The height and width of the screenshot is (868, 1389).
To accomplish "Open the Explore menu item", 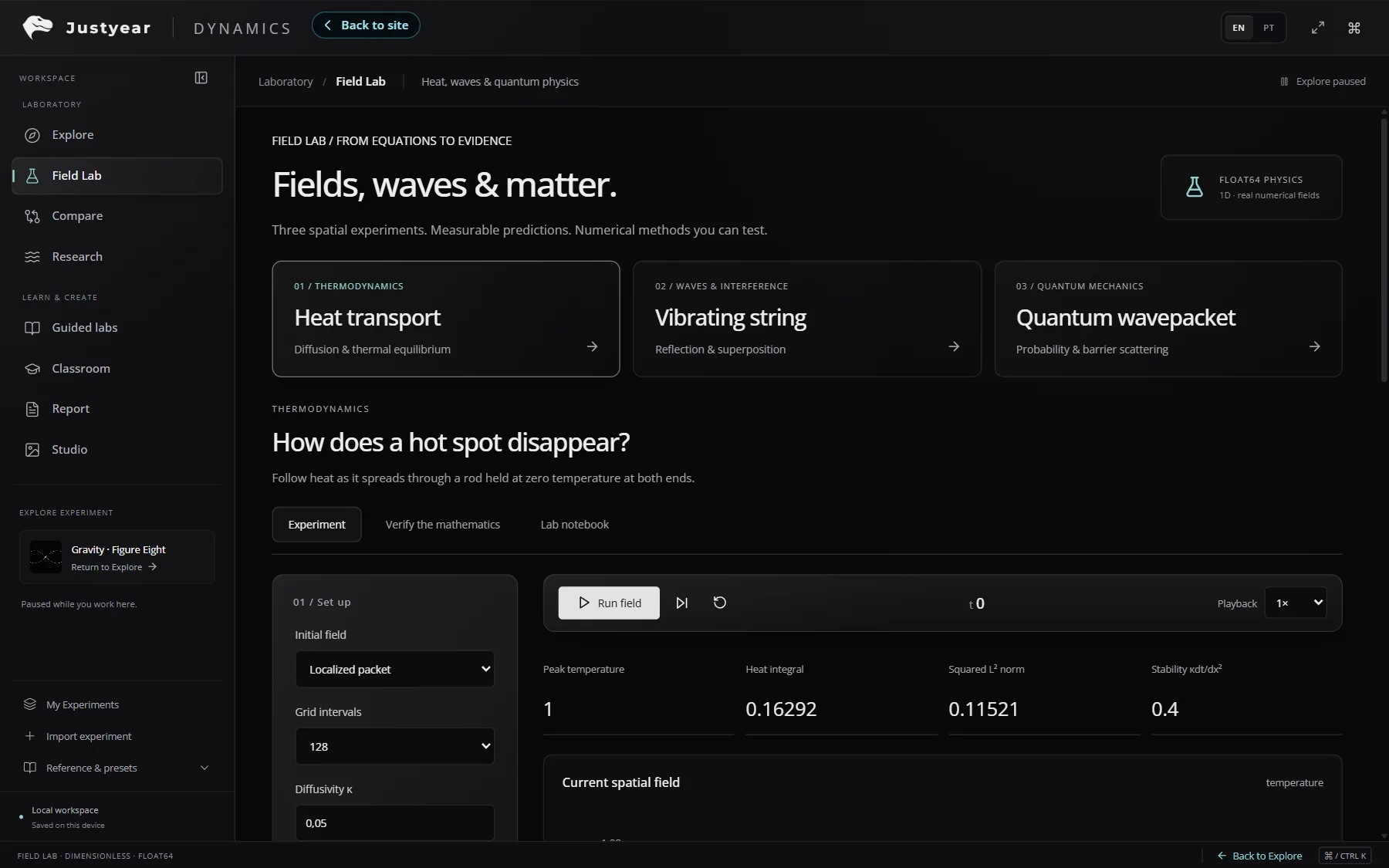I will click(x=117, y=135).
